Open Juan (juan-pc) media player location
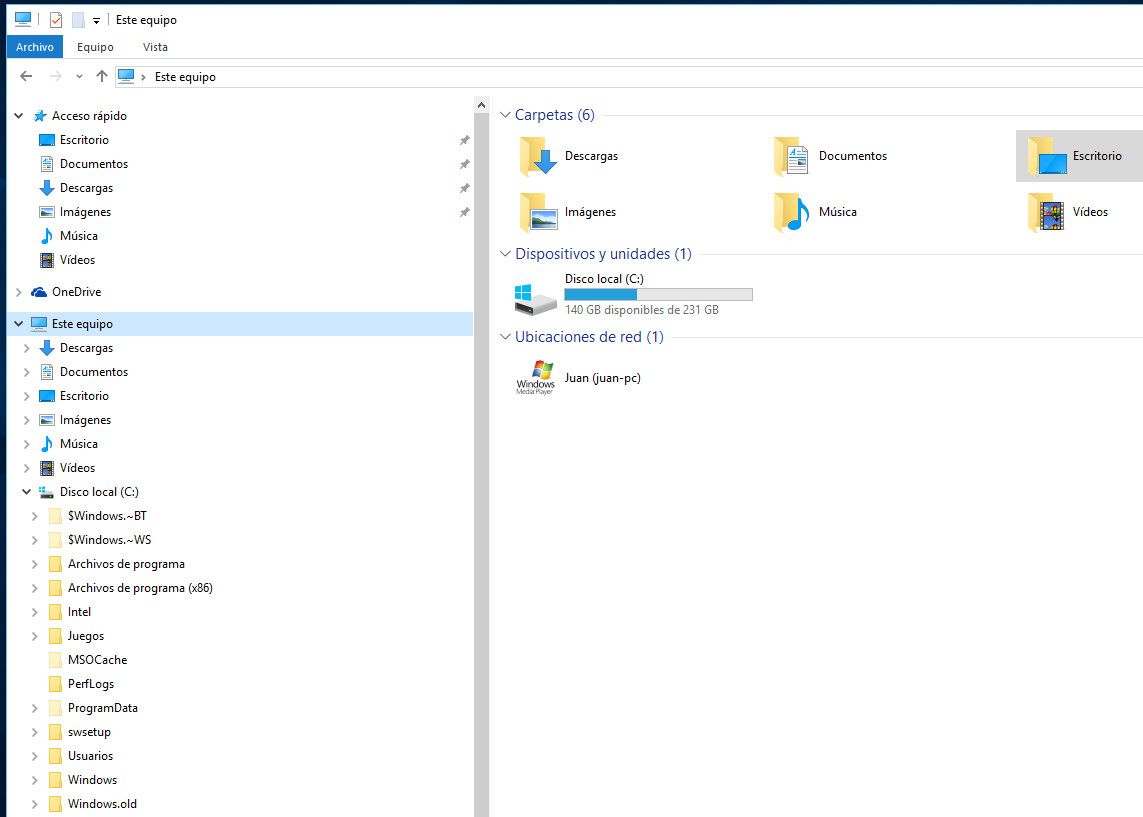This screenshot has height=817, width=1143. 535,378
